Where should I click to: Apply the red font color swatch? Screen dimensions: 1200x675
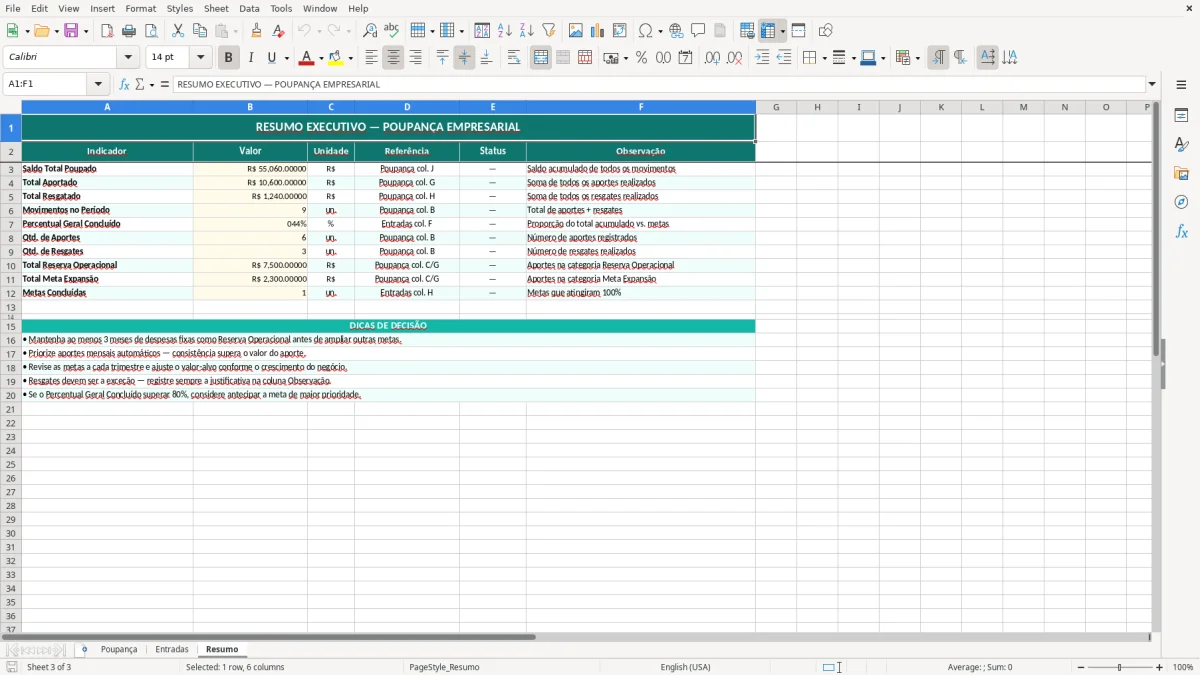tap(306, 58)
